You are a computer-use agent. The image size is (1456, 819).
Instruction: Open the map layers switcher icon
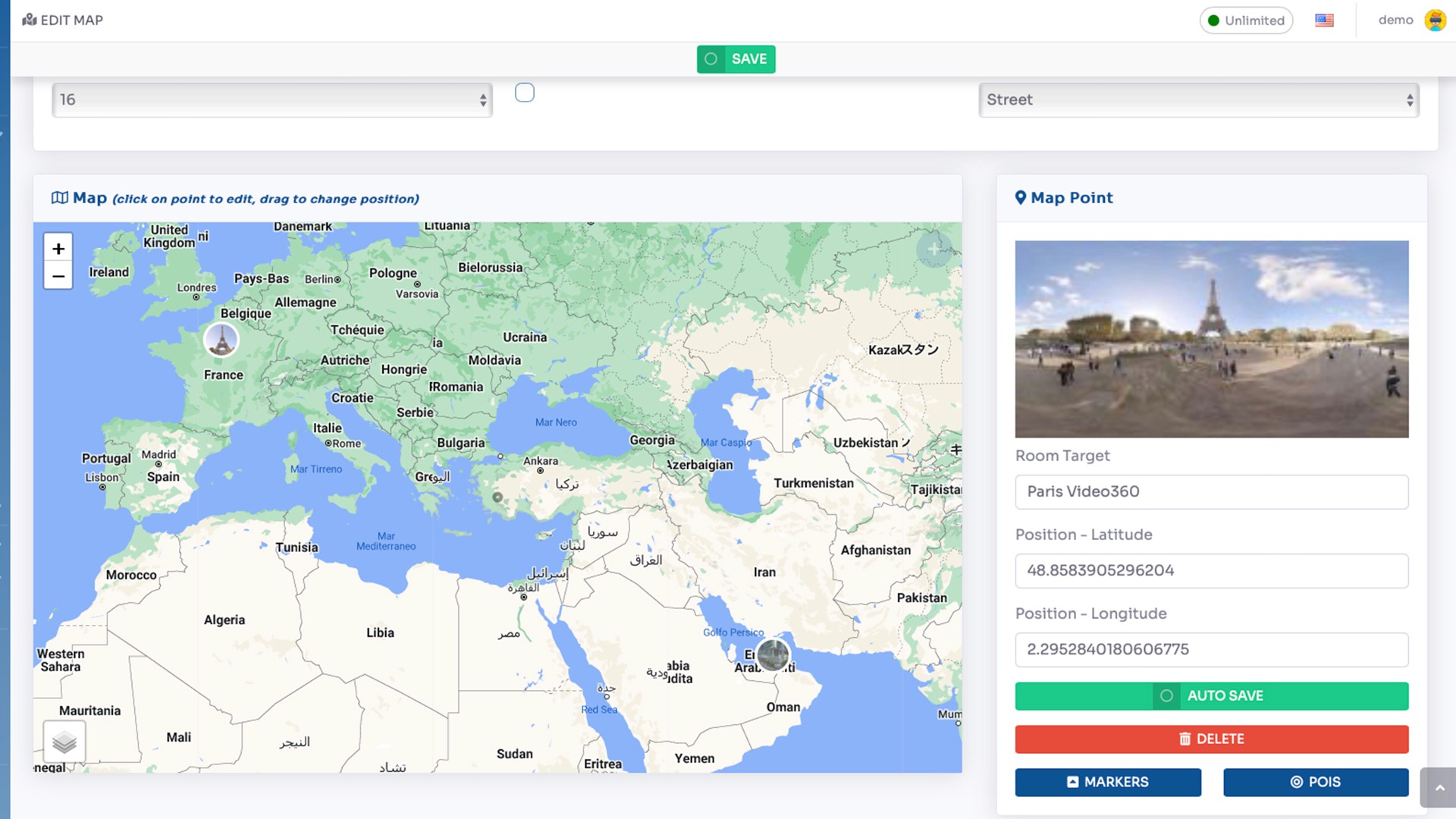[x=64, y=742]
